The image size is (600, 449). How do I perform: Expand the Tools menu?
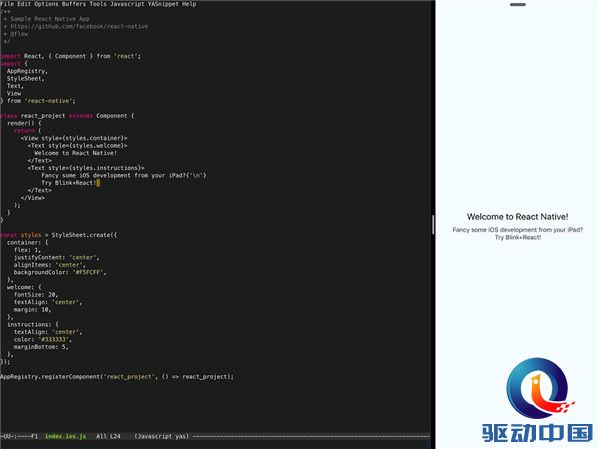(x=100, y=4)
